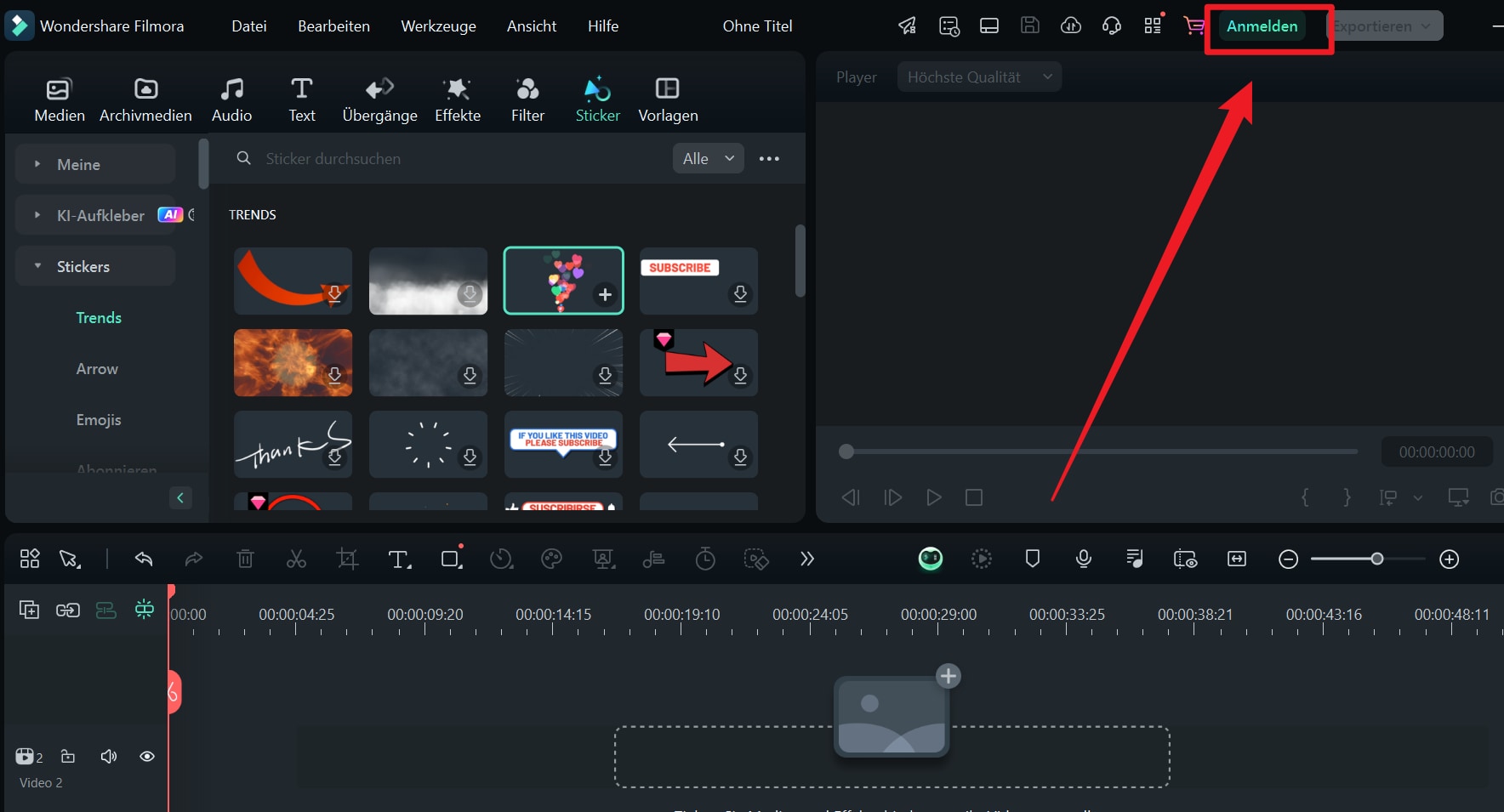Image resolution: width=1504 pixels, height=812 pixels.
Task: Select the thank you handwriting sticker
Action: coord(293,444)
